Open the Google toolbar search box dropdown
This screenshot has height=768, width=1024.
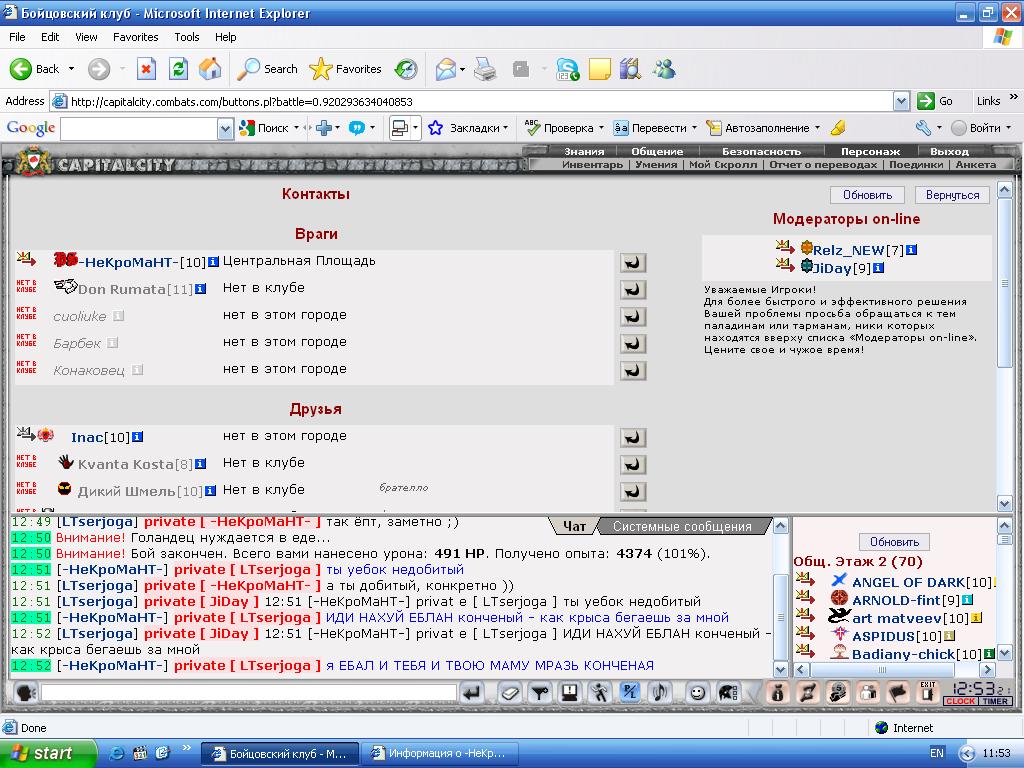click(x=225, y=129)
